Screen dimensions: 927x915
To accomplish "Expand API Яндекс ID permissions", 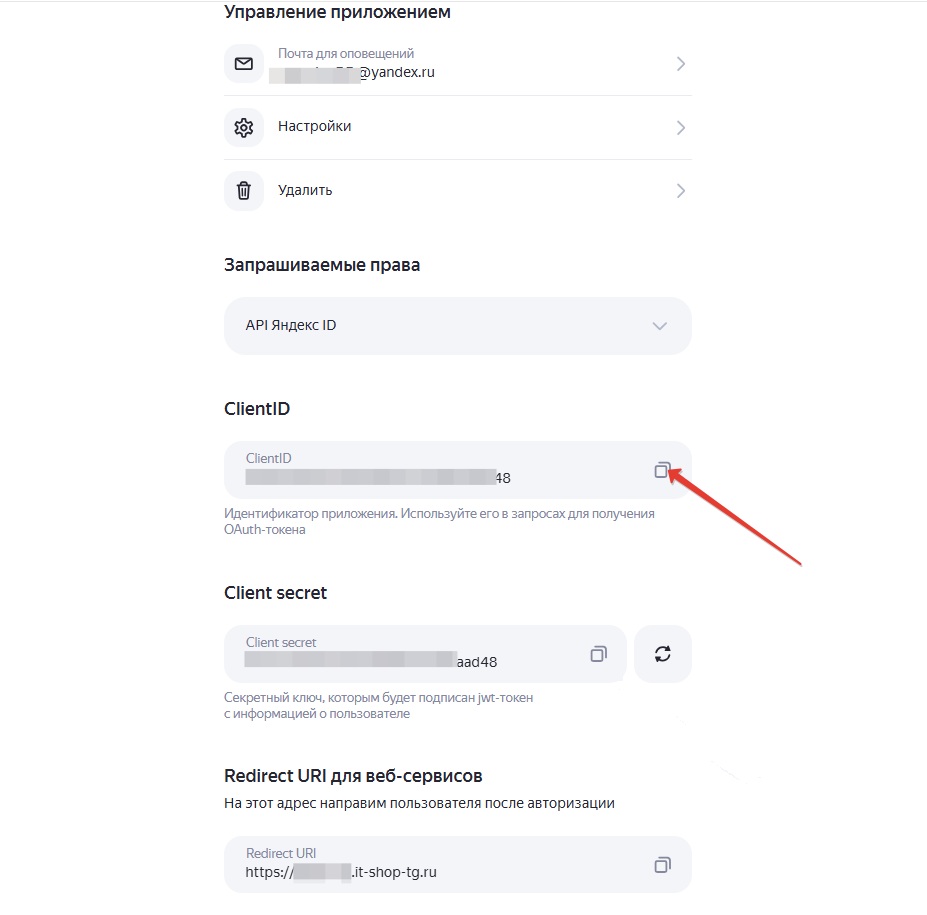I will (660, 326).
